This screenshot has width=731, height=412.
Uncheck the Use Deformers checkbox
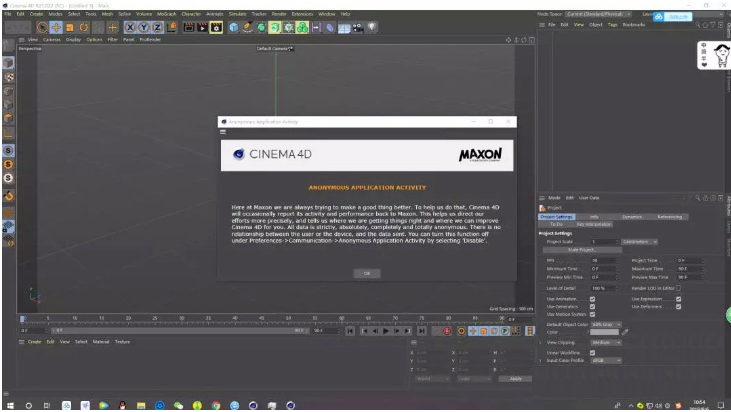[x=677, y=306]
